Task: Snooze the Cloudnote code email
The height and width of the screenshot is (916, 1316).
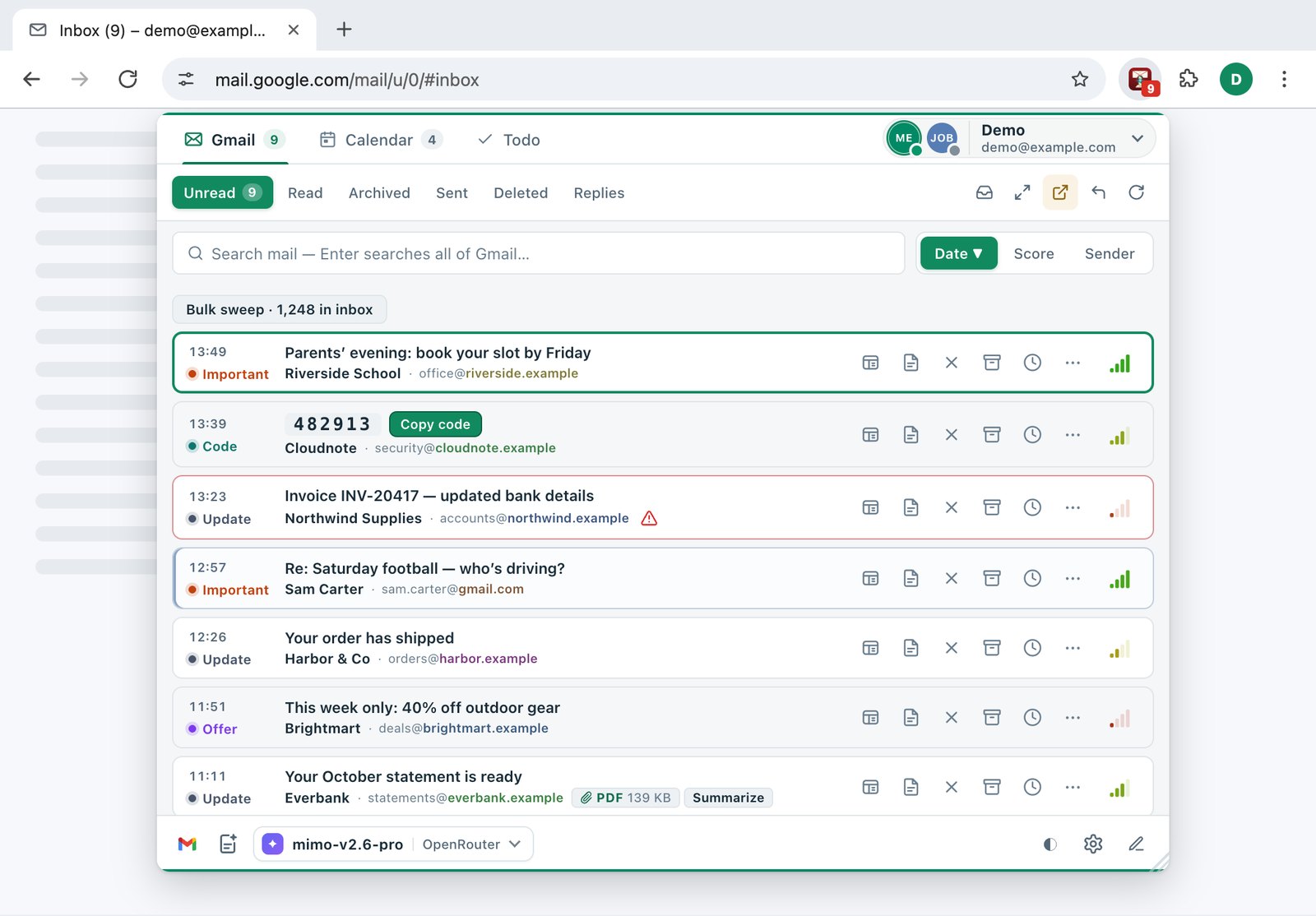Action: (x=1032, y=434)
